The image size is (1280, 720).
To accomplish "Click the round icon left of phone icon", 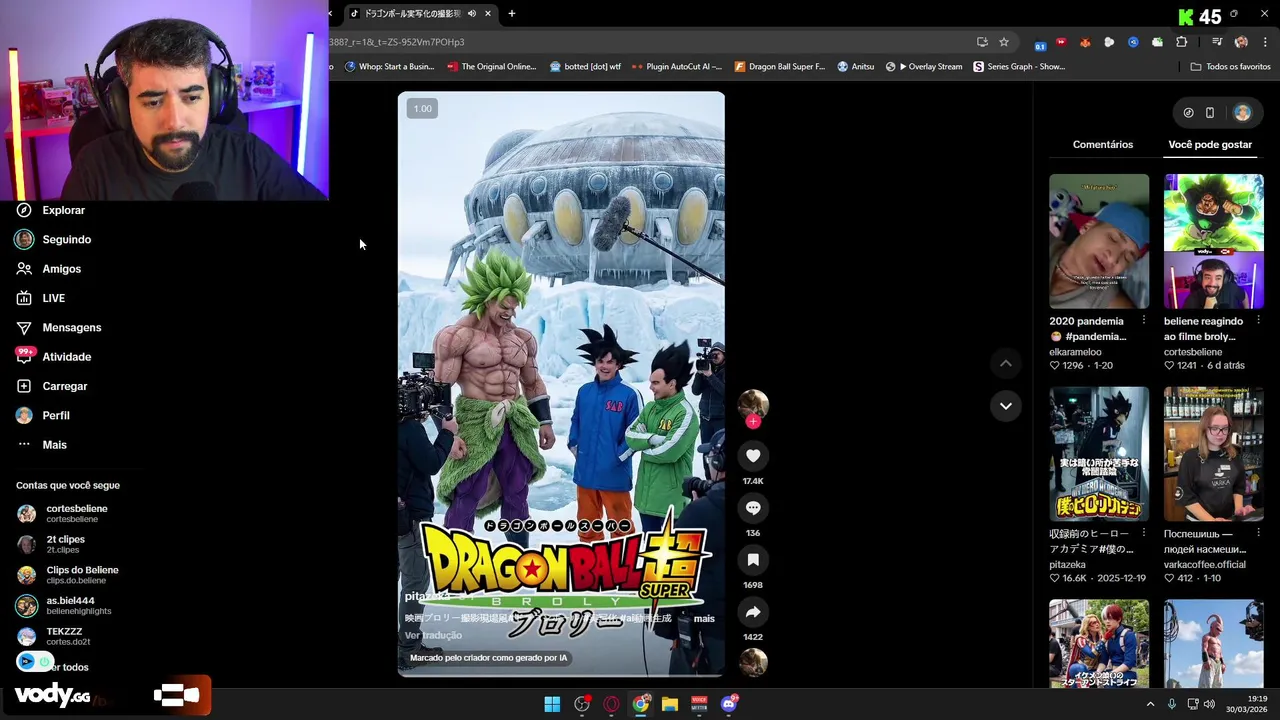I will (x=1188, y=113).
